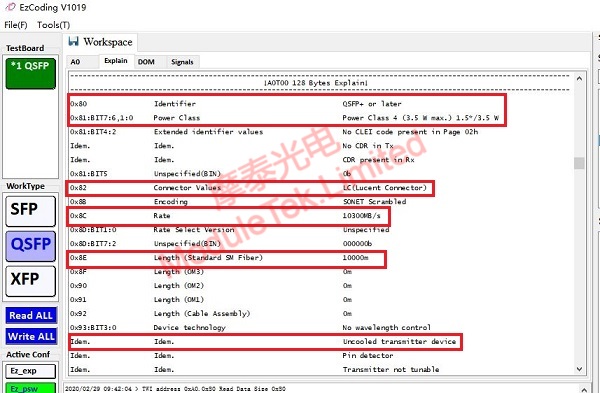600x393 pixels.
Task: Click the explain list scroll up arrow
Action: (579, 78)
